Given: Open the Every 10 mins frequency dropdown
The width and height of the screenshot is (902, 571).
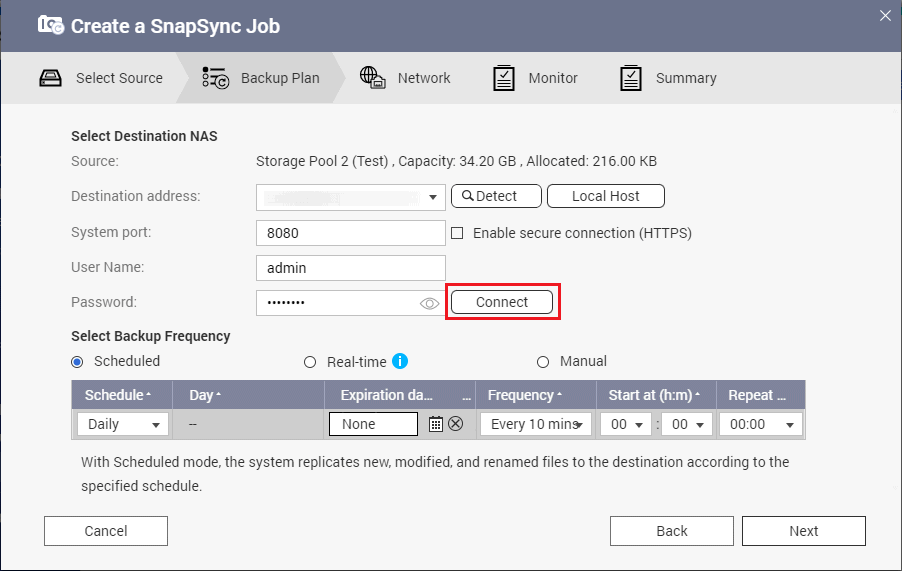Looking at the screenshot, I should (x=535, y=424).
